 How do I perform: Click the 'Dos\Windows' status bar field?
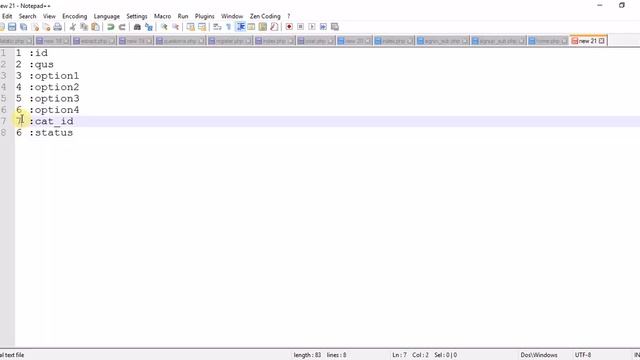pyautogui.click(x=539, y=355)
